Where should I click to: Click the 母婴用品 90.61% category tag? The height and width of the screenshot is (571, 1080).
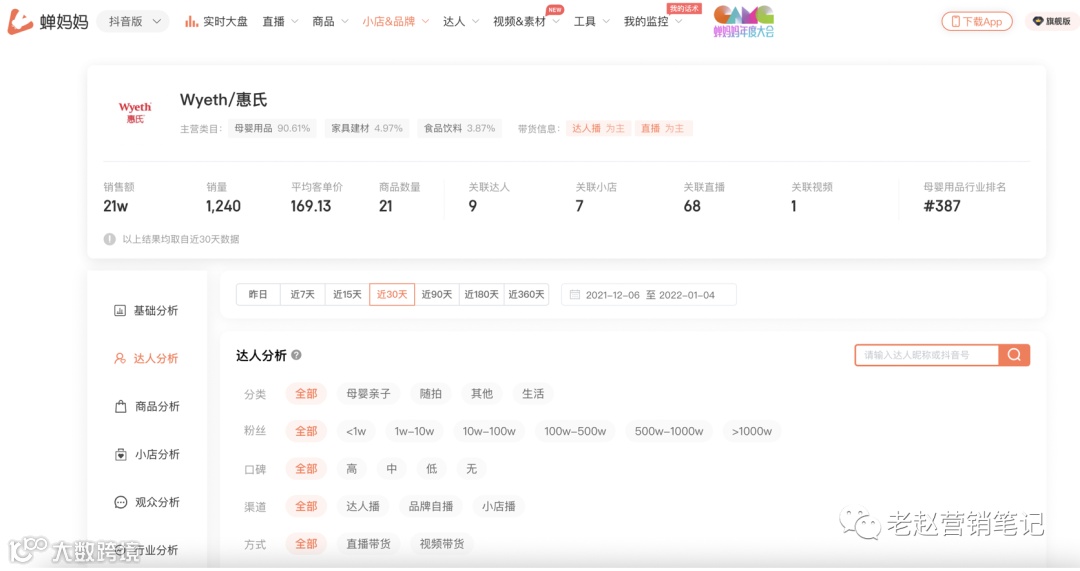click(x=272, y=128)
